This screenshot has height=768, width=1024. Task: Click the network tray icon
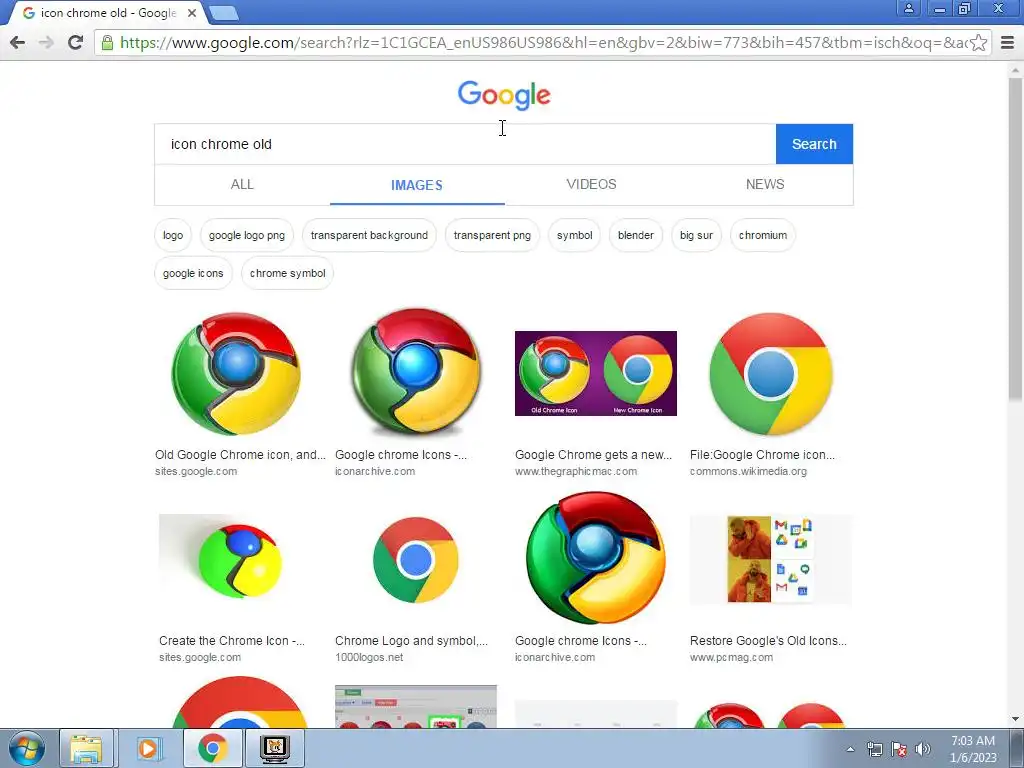coord(874,749)
